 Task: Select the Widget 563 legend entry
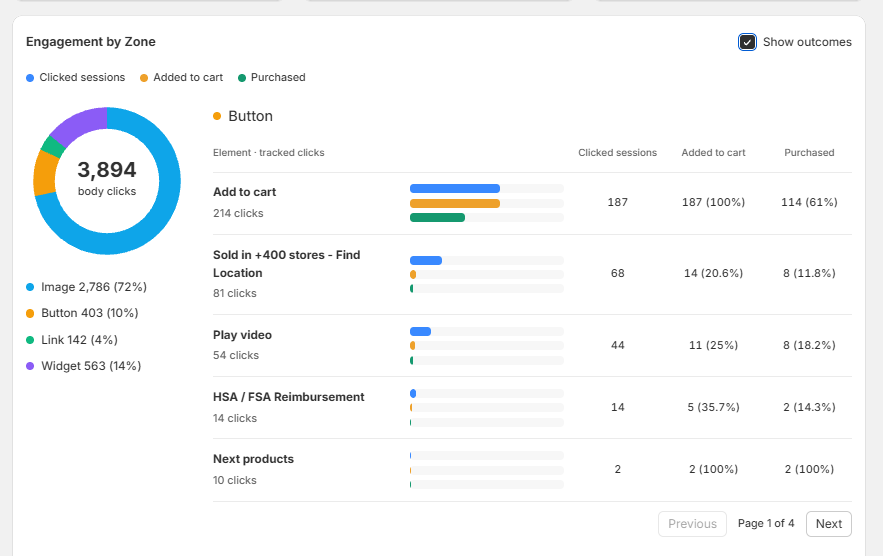pyautogui.click(x=84, y=366)
